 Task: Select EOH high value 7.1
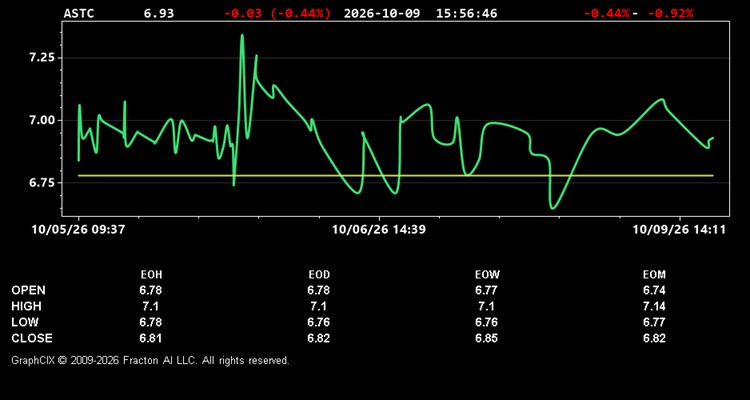tap(151, 306)
